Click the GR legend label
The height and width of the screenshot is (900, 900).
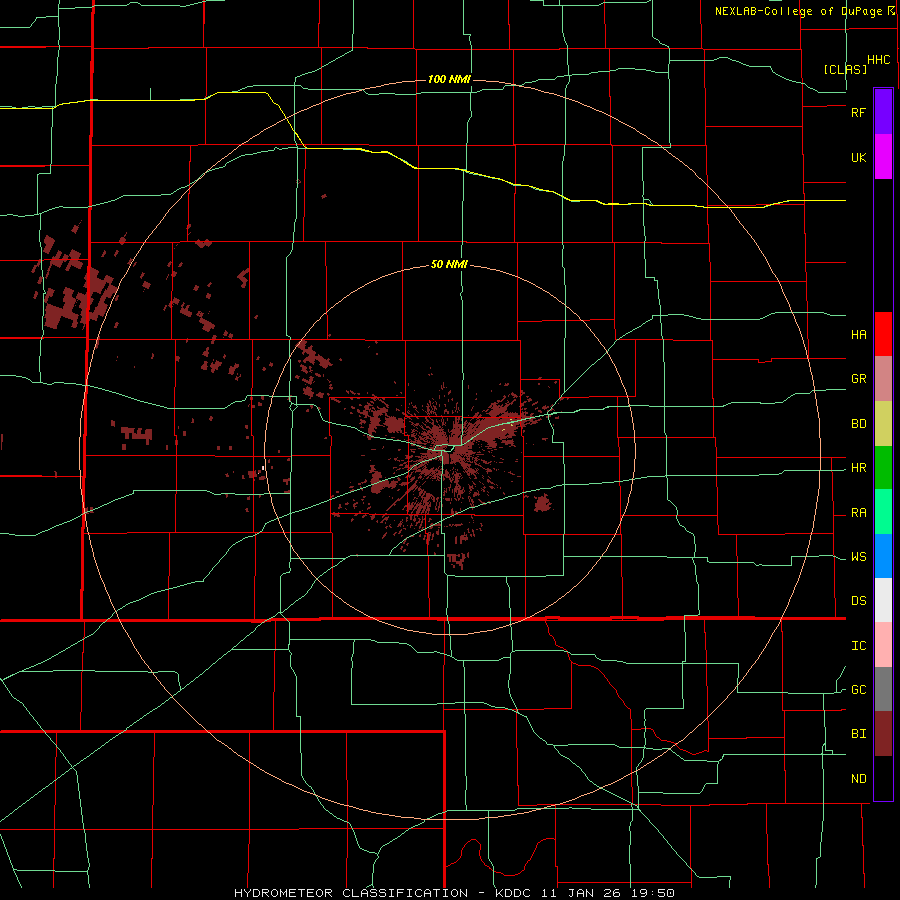[x=858, y=379]
